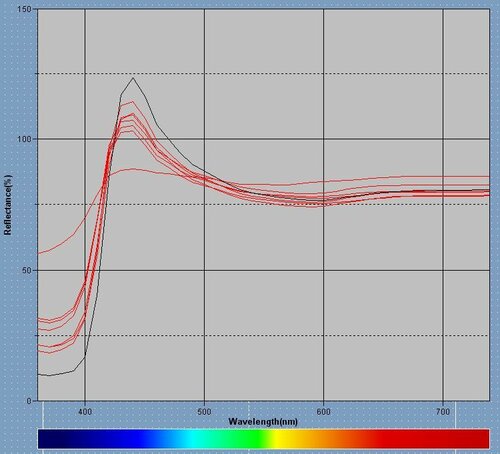Pick the yellow band in the spectrum bar
Screen dimensions: 500x454
[x=278, y=439]
